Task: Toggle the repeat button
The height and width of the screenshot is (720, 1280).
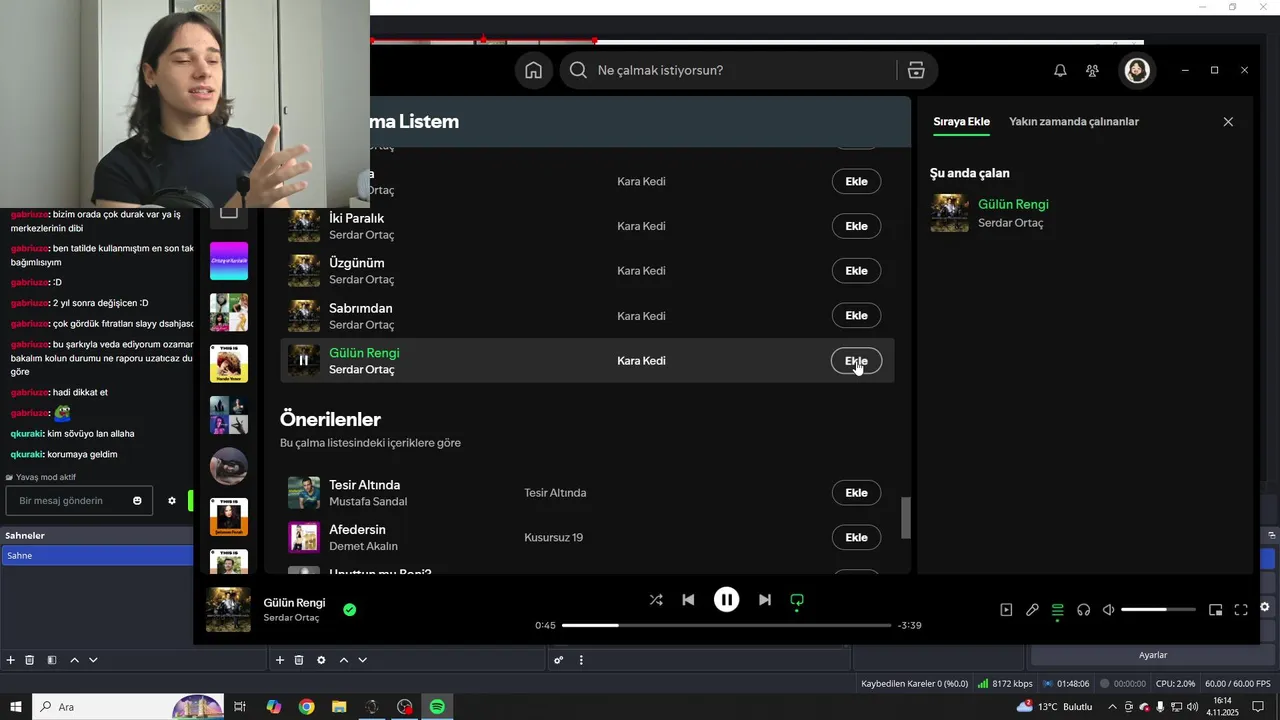Action: tap(797, 600)
